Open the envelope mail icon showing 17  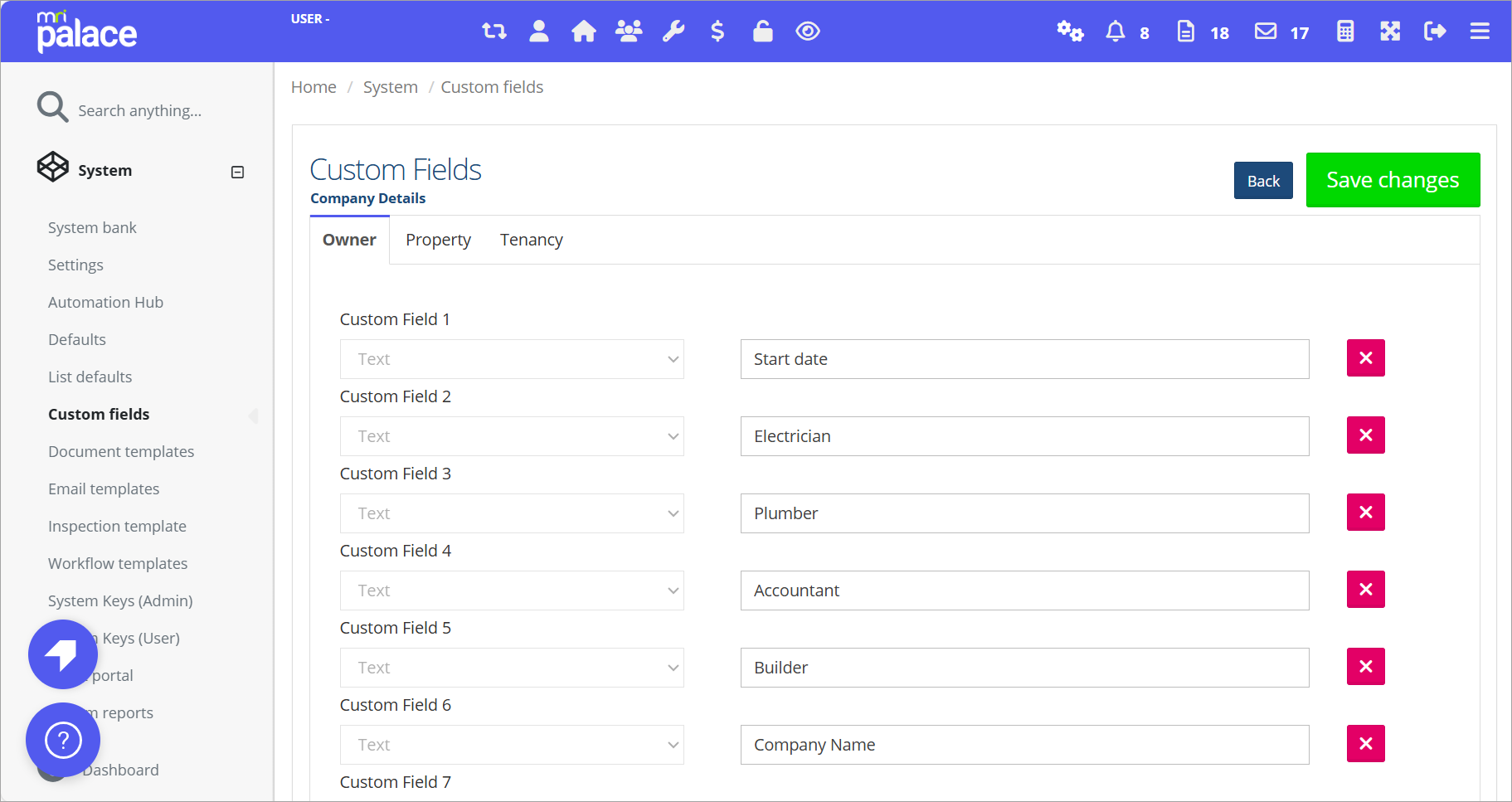pyautogui.click(x=1266, y=32)
